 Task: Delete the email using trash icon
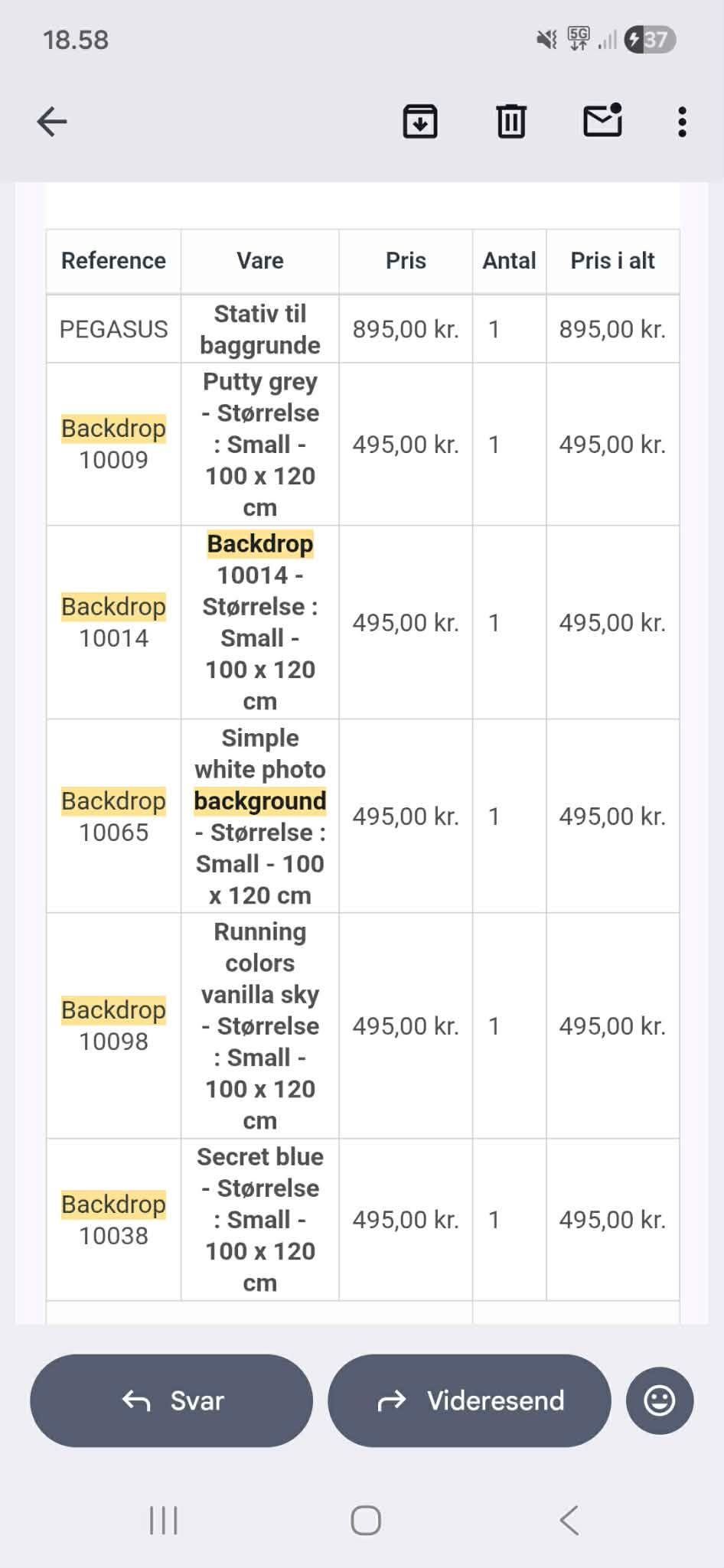(511, 122)
